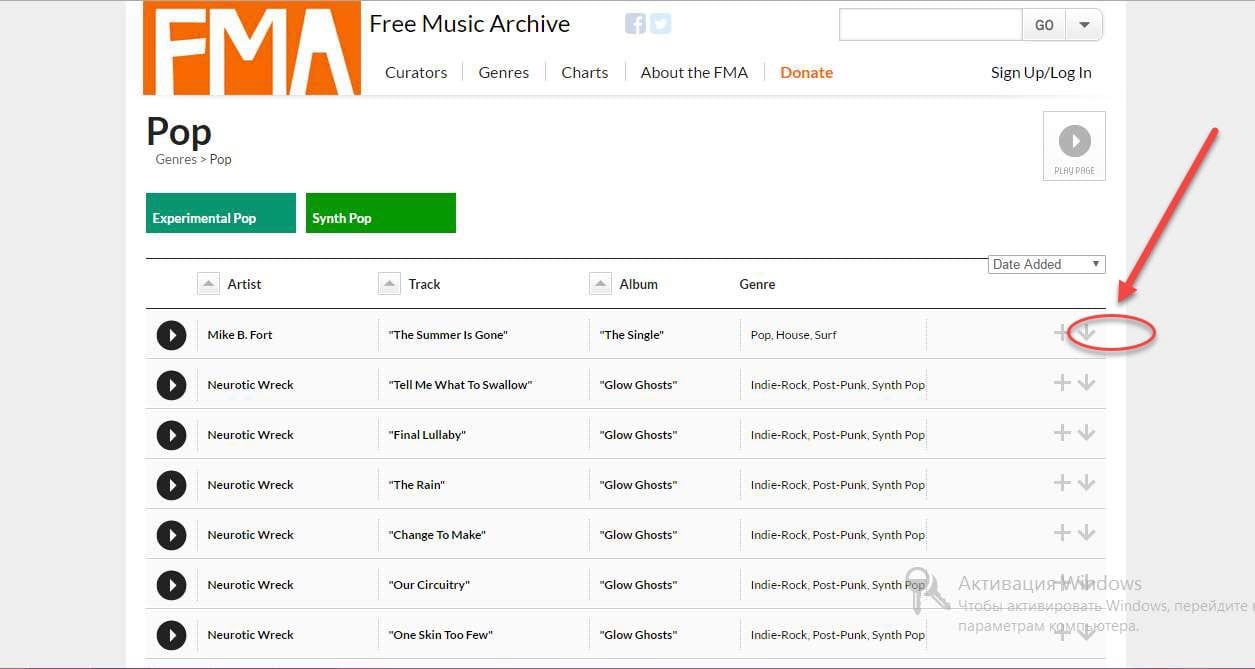
Task: Click genre text in "Our Circuitry" row
Action: [x=838, y=585]
